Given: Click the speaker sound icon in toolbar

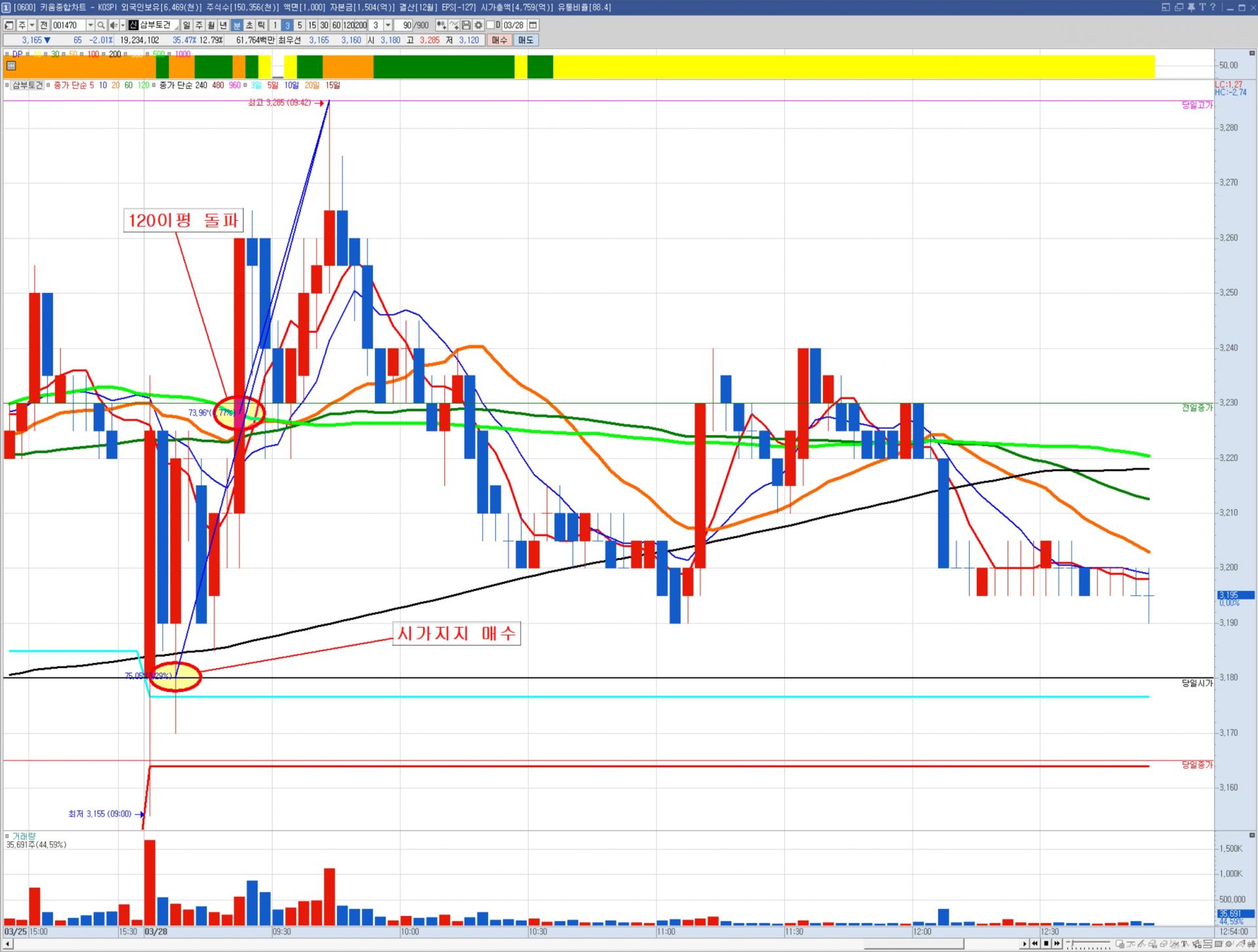Looking at the screenshot, I should 113,25.
